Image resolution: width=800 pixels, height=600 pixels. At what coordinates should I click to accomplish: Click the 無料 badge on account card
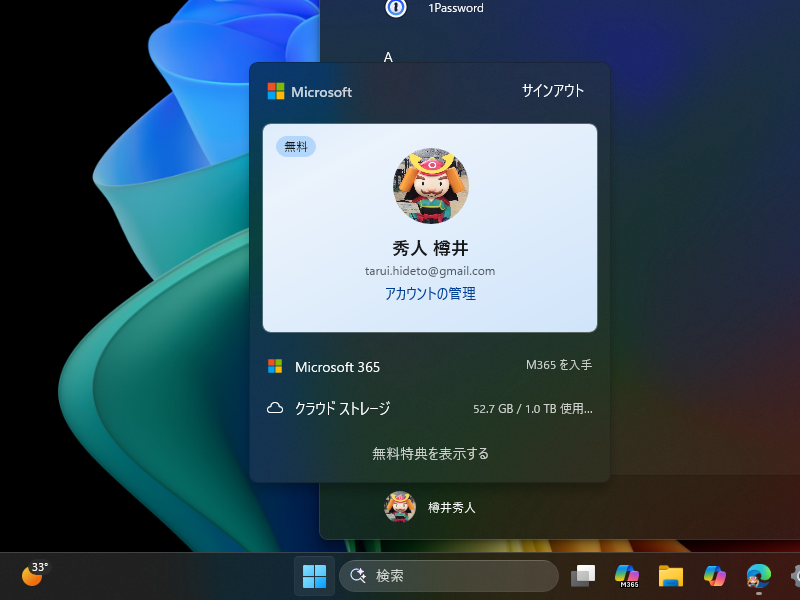pos(296,146)
